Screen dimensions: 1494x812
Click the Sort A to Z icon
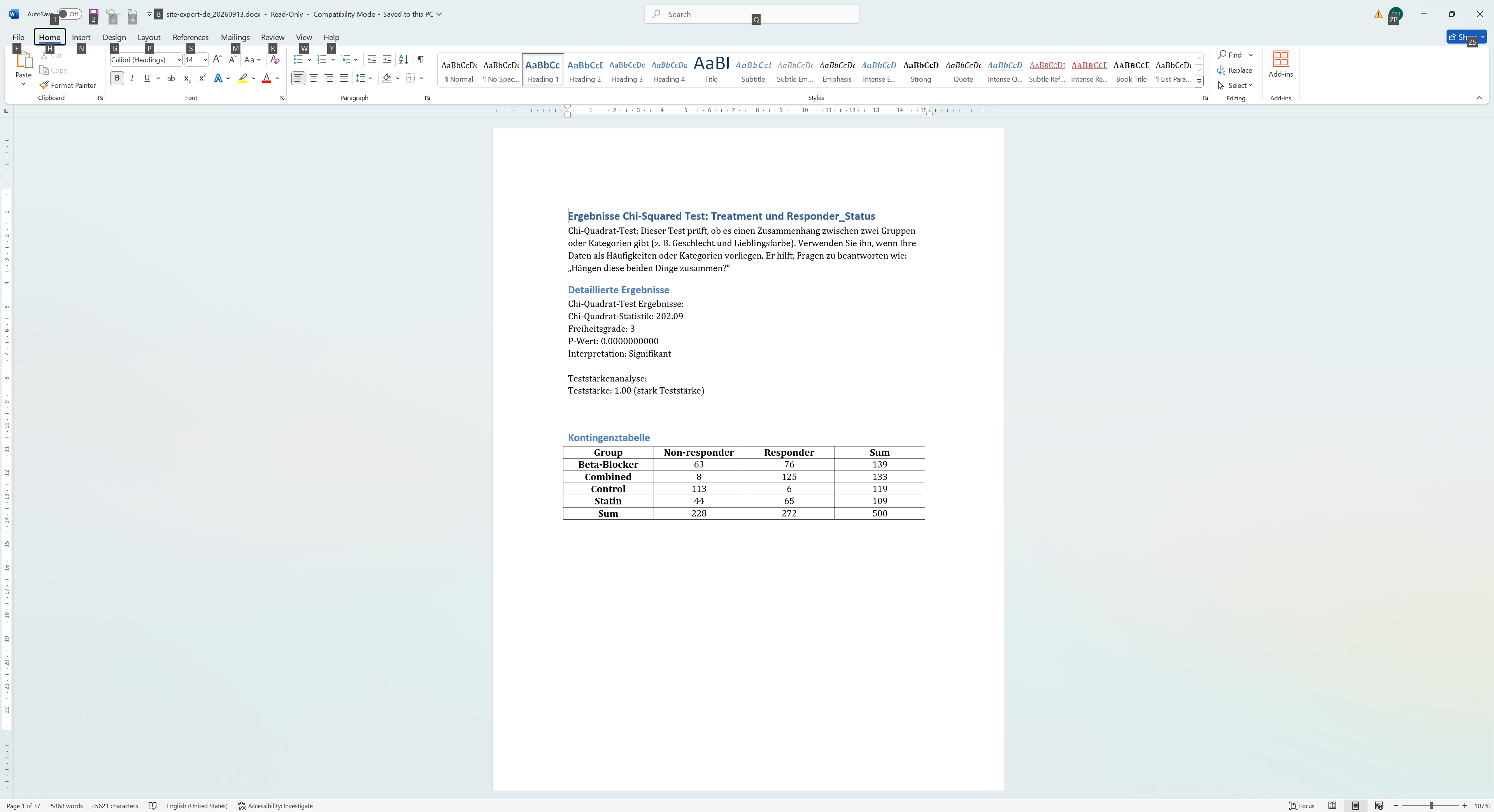tap(404, 59)
